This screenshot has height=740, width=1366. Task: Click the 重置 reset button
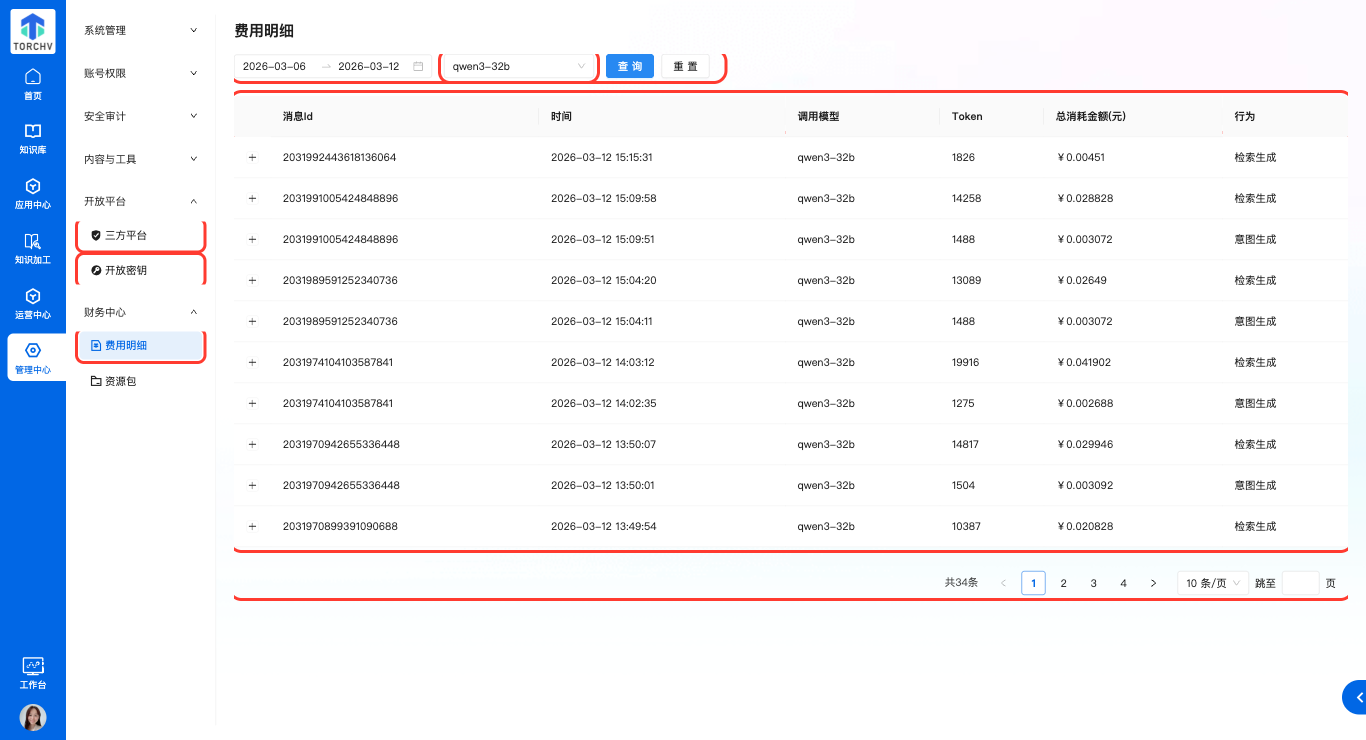pos(685,67)
